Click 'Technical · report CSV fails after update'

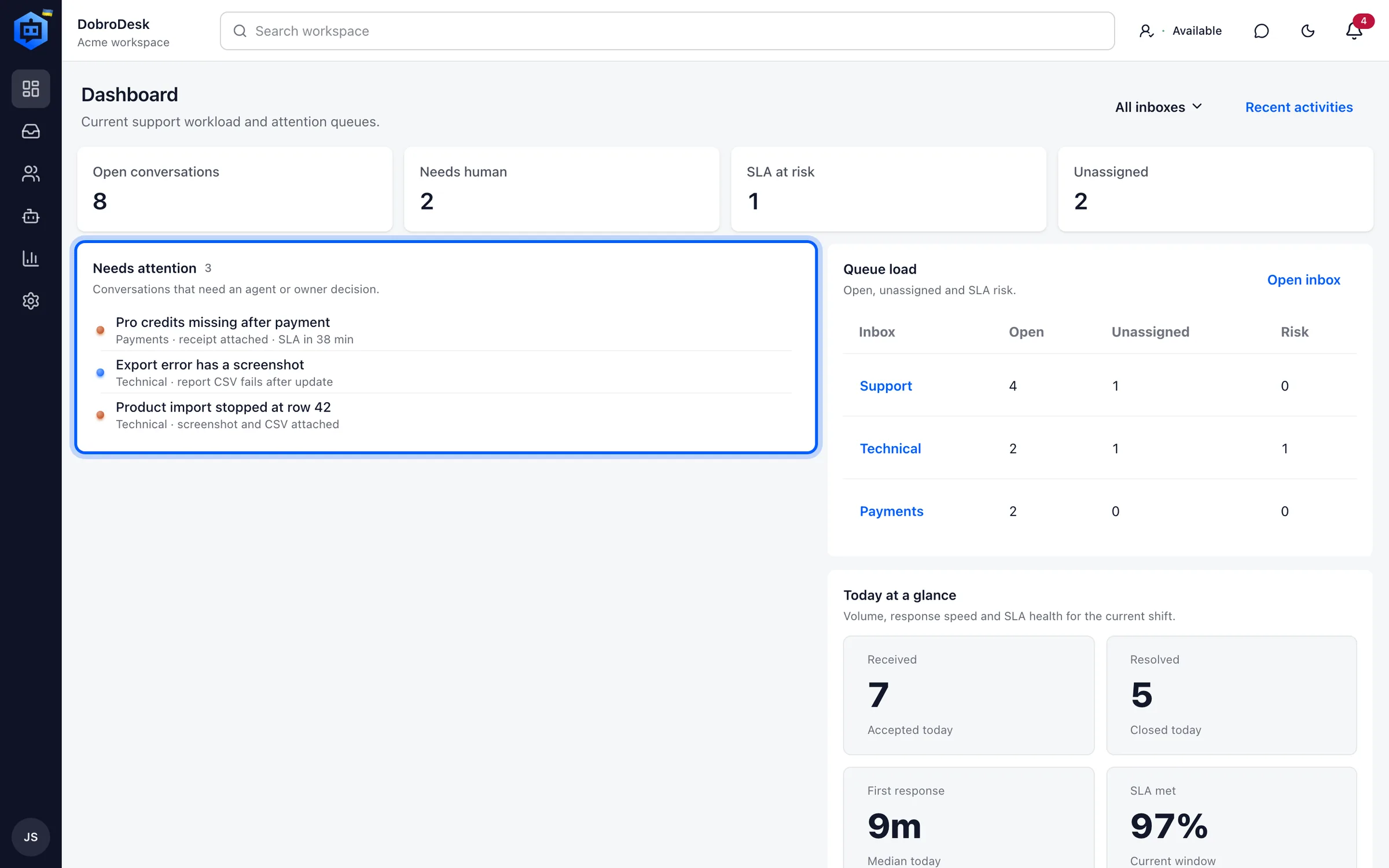point(224,381)
